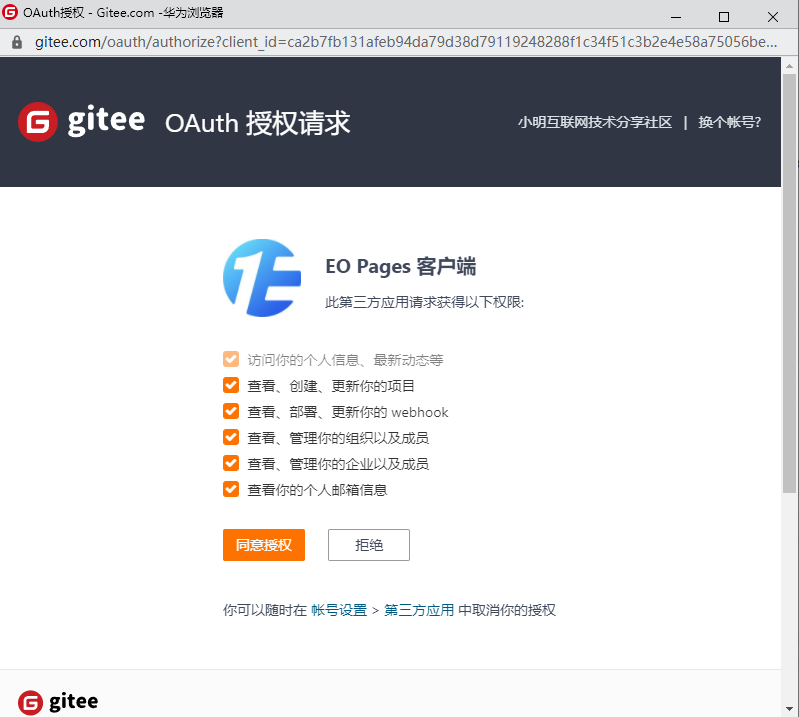Screen dimensions: 799x717
Task: Minimize the browser window
Action: 676,17
